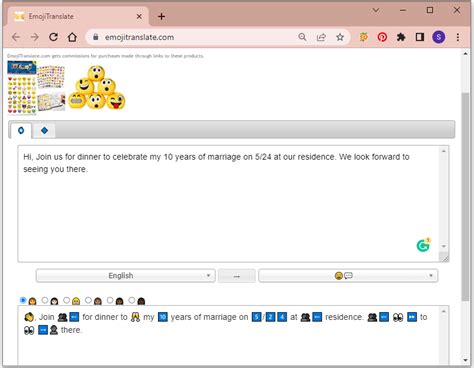Select the fourth medium skin tone radio
This screenshot has width=474, height=368.
[x=88, y=300]
